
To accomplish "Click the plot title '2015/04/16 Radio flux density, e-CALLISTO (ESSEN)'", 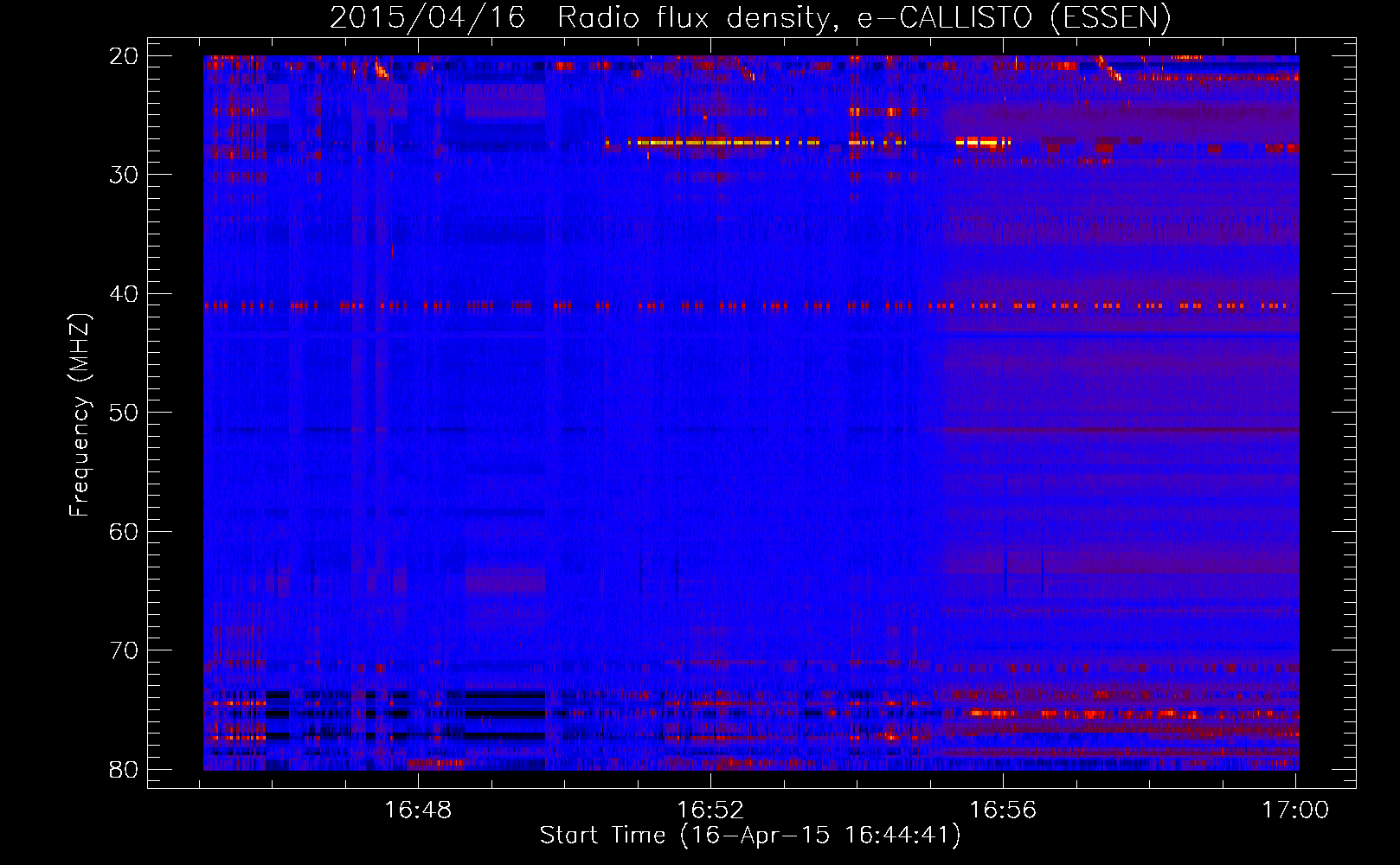I will pos(750,17).
